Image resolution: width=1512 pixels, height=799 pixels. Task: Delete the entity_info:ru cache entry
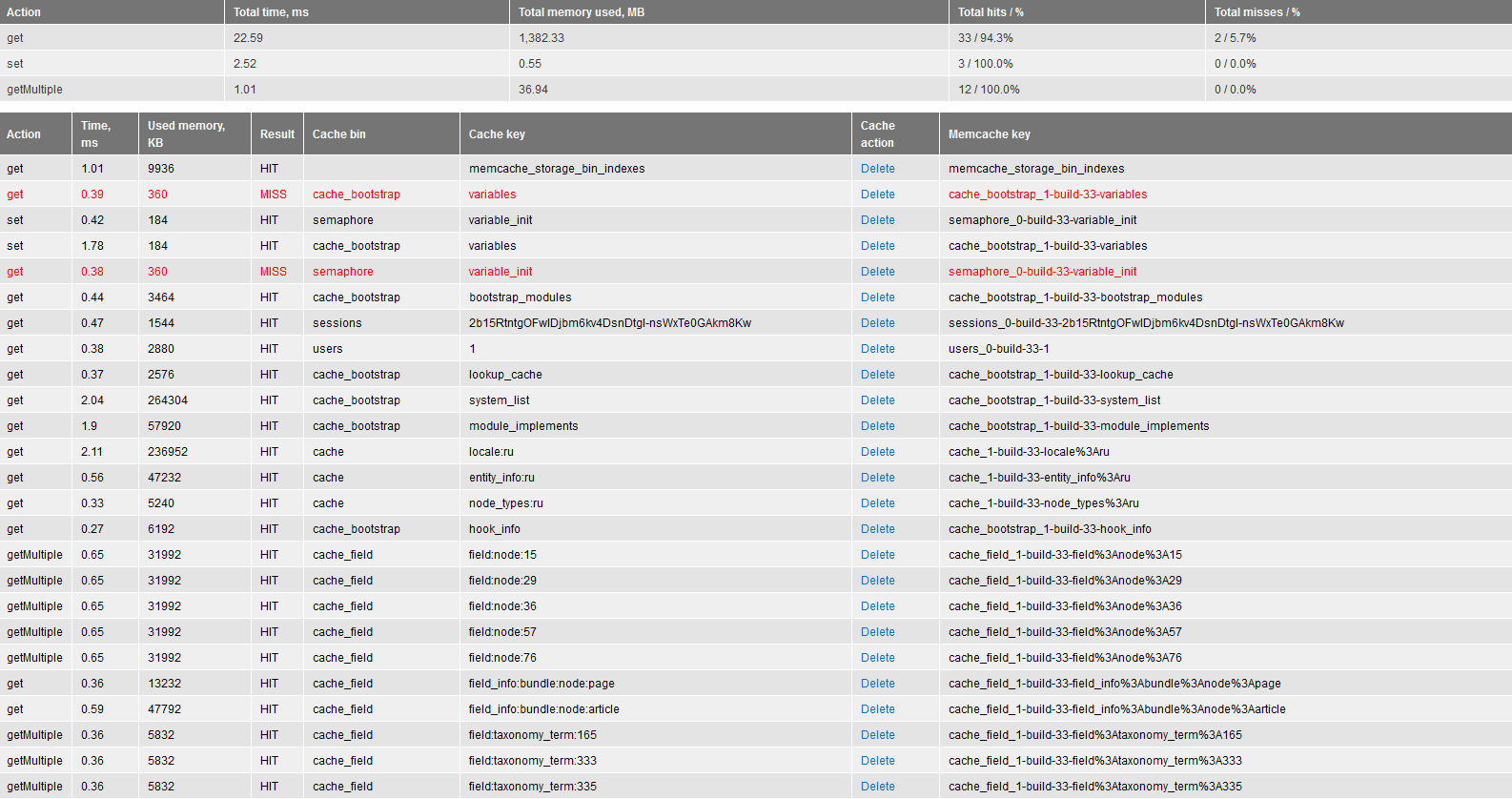pyautogui.click(x=877, y=478)
